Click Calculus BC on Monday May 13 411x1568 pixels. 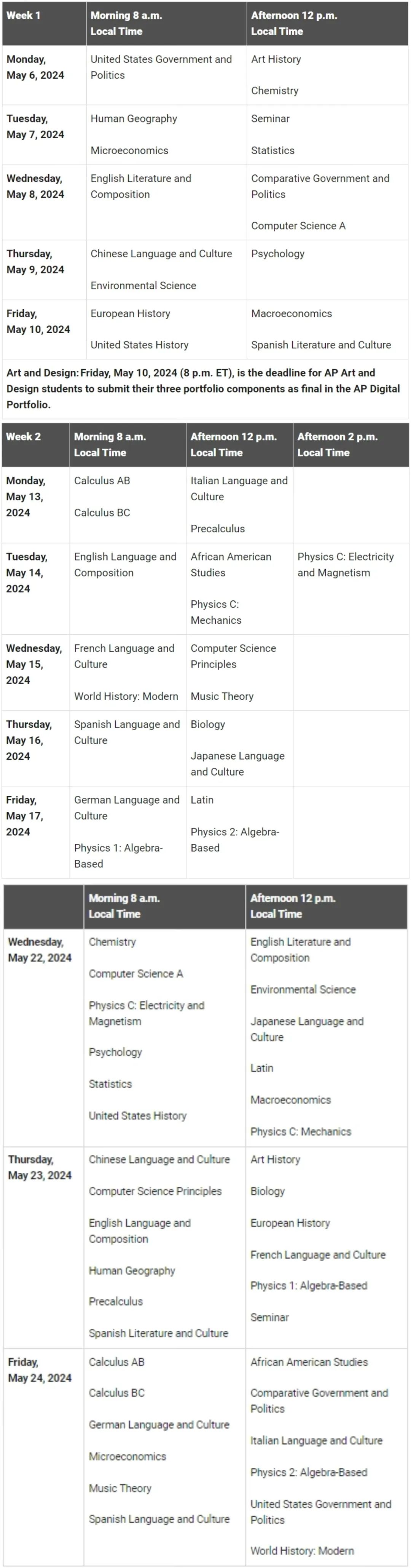pos(102,513)
